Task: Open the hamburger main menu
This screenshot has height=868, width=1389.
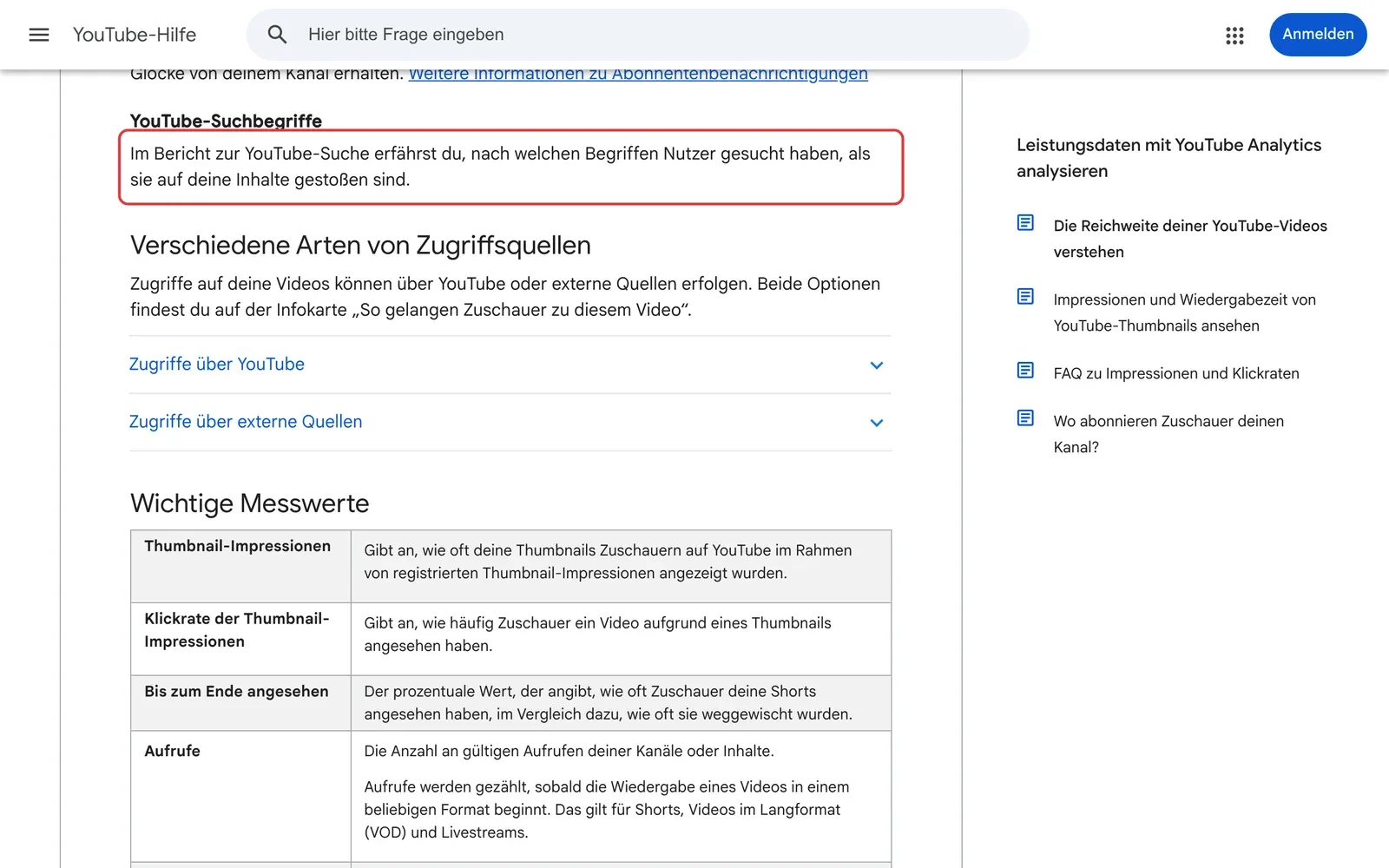Action: [x=39, y=35]
